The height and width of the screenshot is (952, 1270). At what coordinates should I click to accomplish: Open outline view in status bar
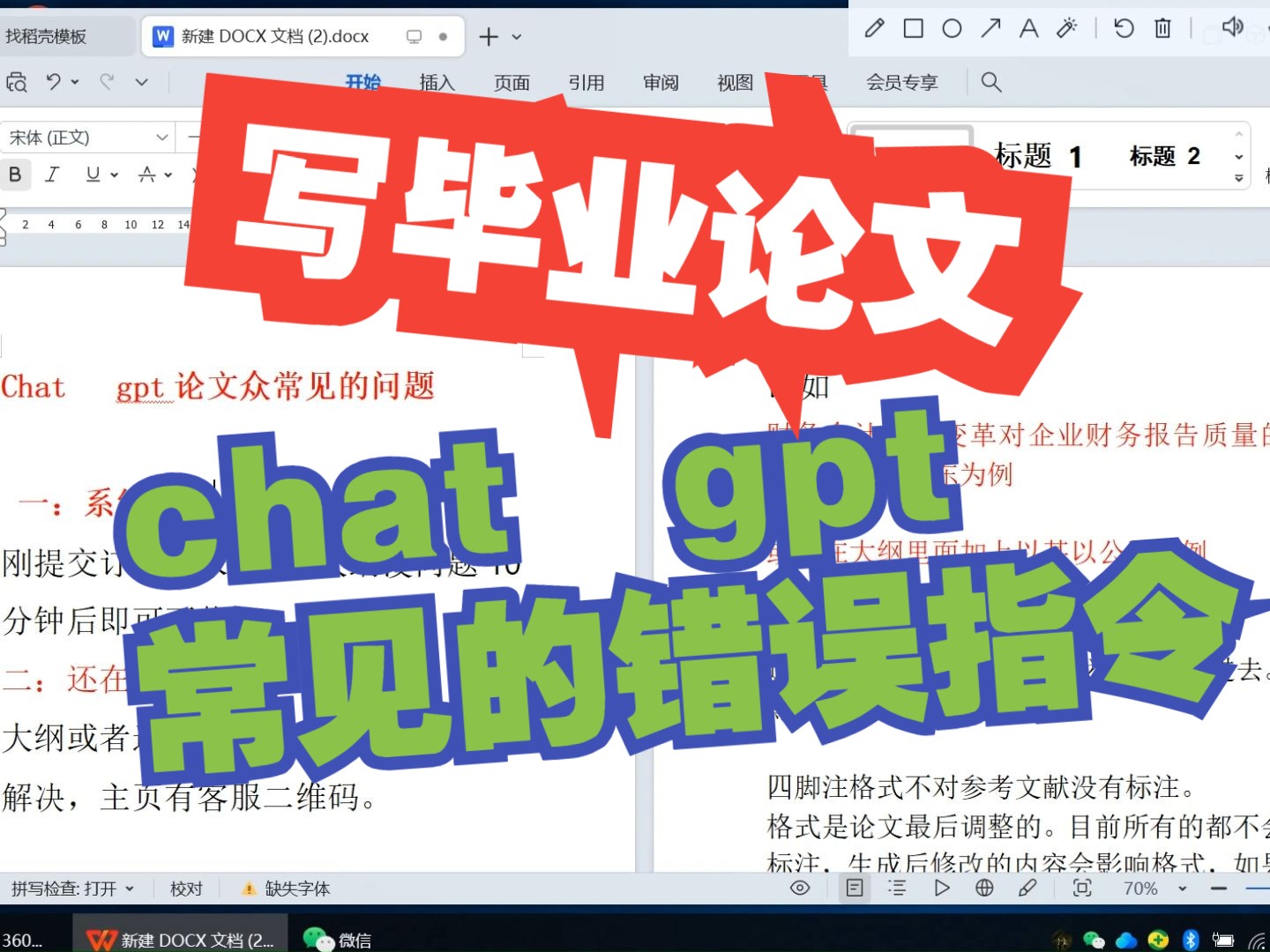[897, 888]
